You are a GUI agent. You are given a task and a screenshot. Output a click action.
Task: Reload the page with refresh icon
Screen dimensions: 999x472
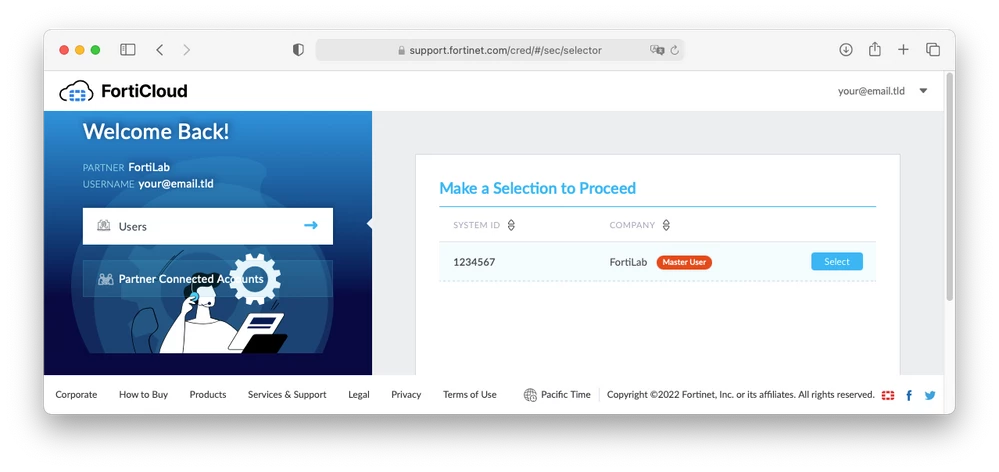point(675,50)
